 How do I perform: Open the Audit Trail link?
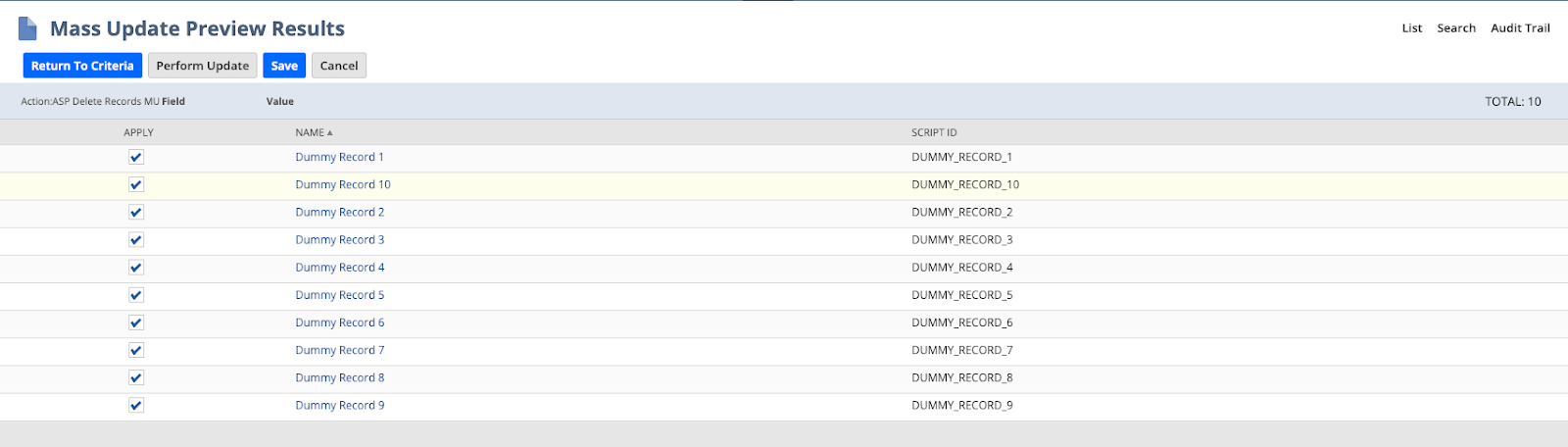click(1520, 28)
